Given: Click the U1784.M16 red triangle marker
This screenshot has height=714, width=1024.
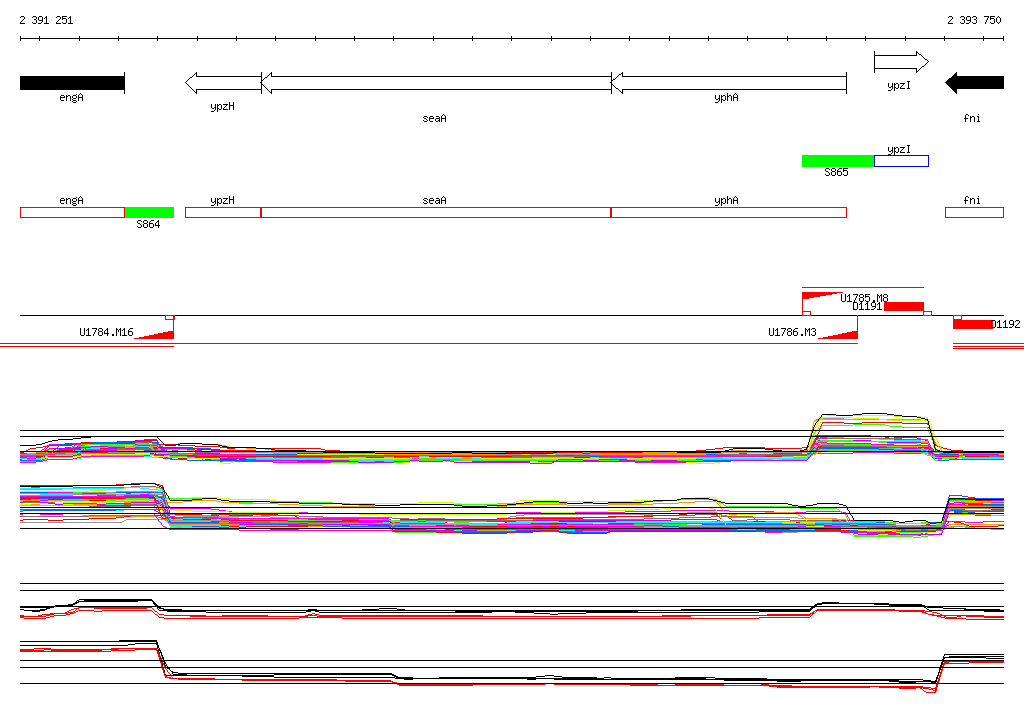Looking at the screenshot, I should coord(155,333).
